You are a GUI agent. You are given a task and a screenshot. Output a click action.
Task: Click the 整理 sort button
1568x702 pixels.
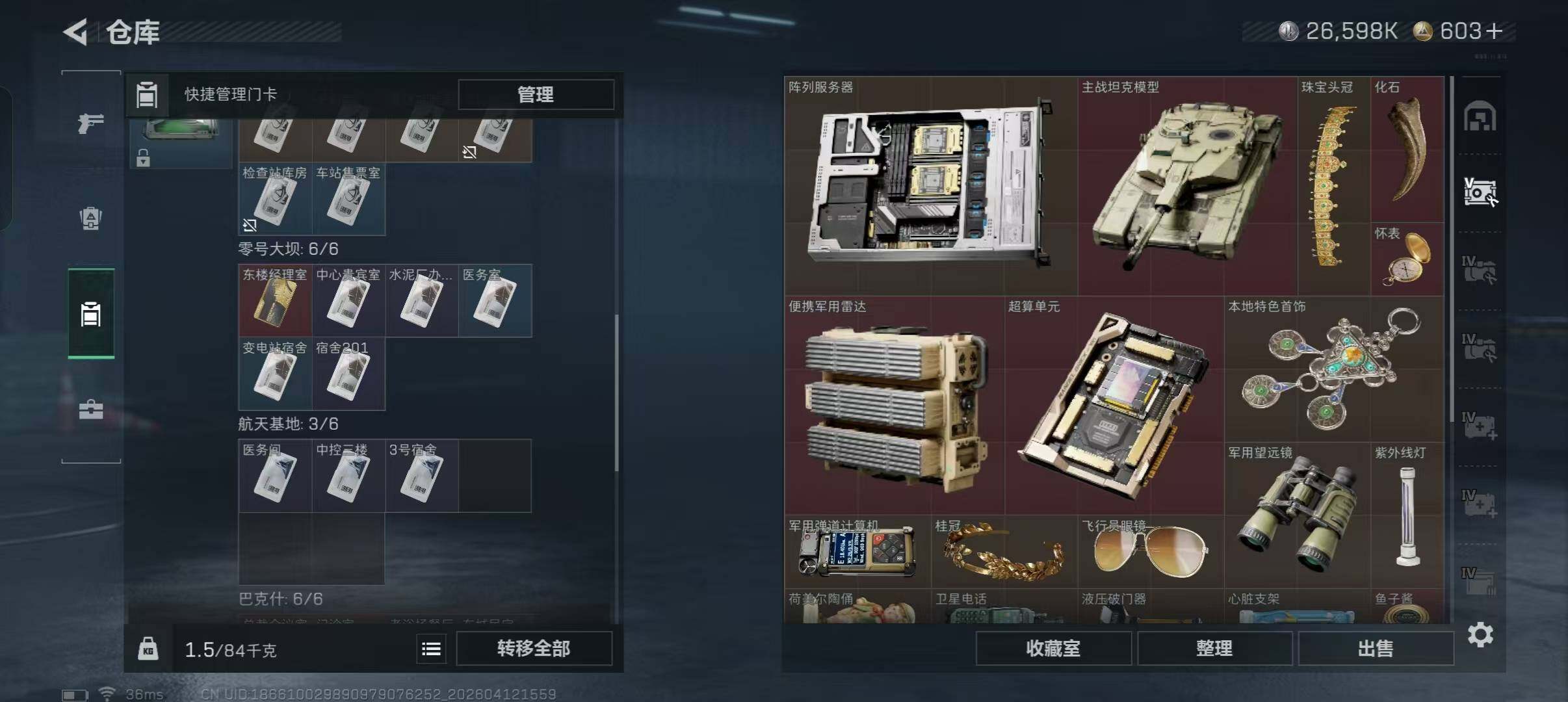(x=1214, y=648)
